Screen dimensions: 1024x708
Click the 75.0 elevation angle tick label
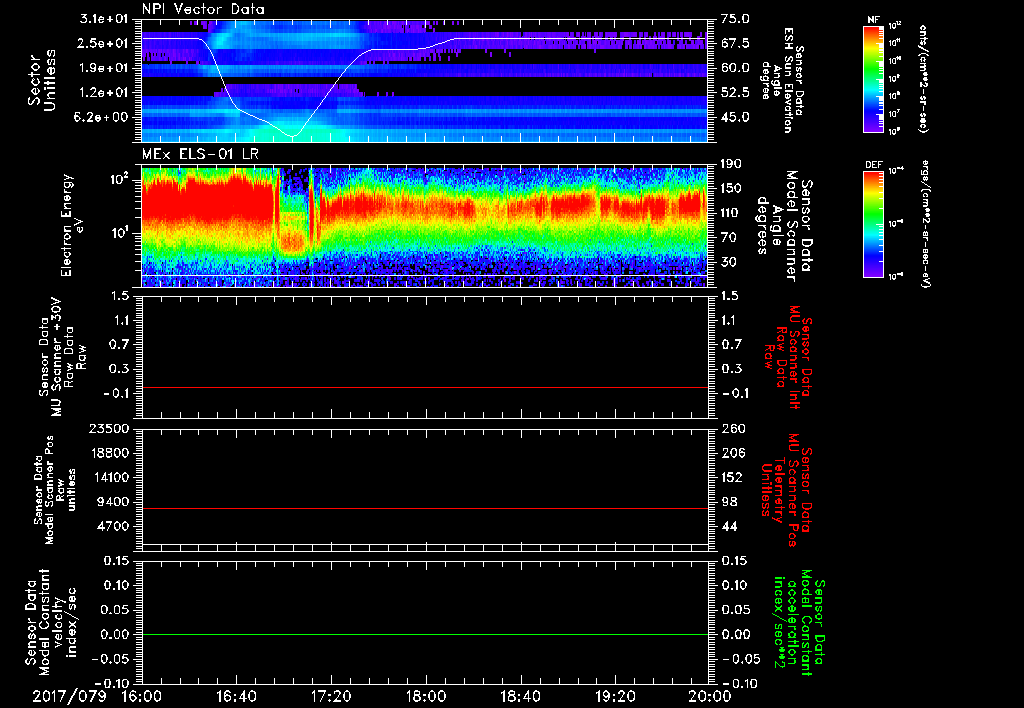point(735,19)
